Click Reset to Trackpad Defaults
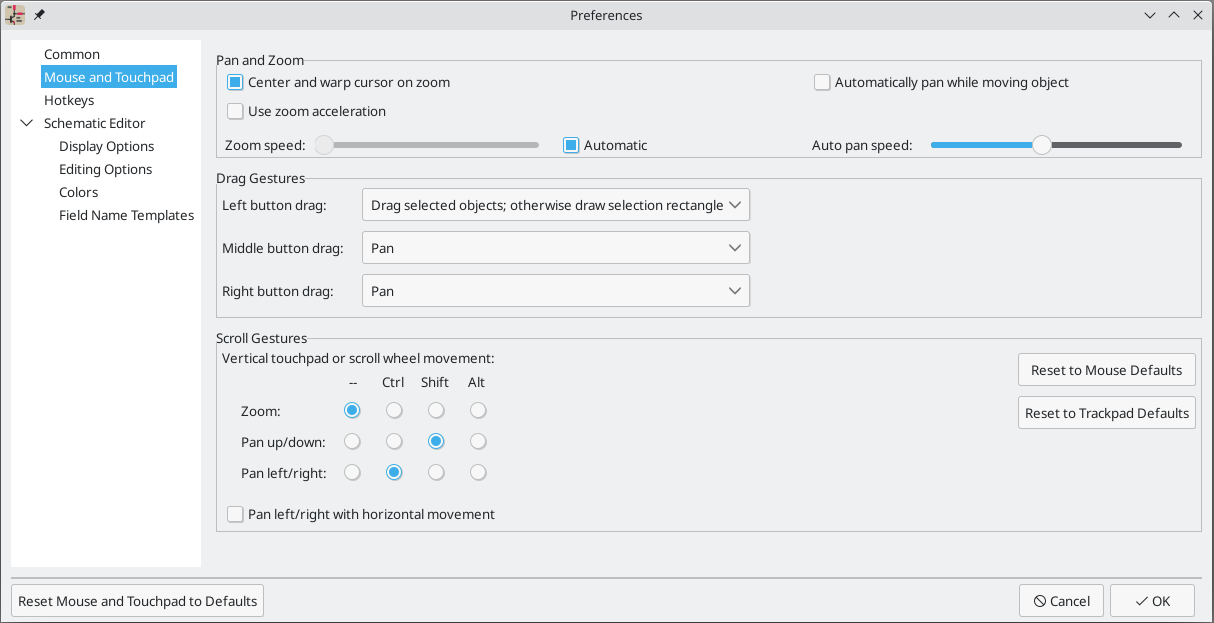The image size is (1214, 623). tap(1106, 412)
